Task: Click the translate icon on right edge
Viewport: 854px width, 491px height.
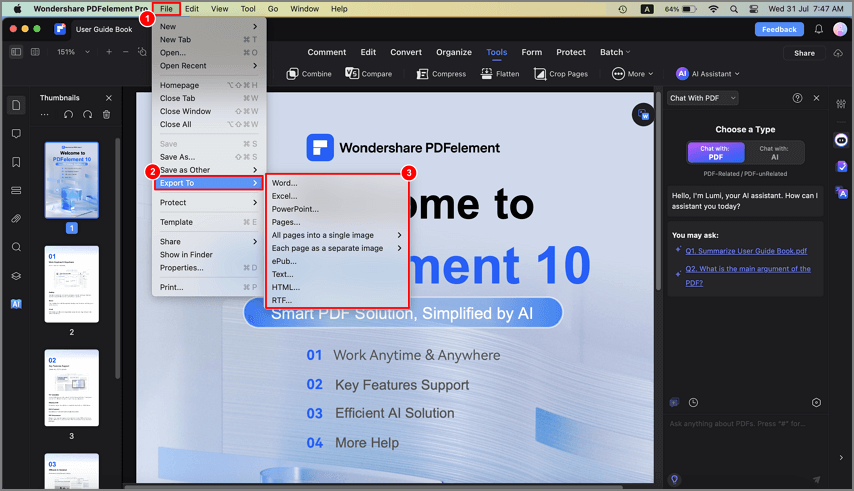Action: (x=841, y=192)
